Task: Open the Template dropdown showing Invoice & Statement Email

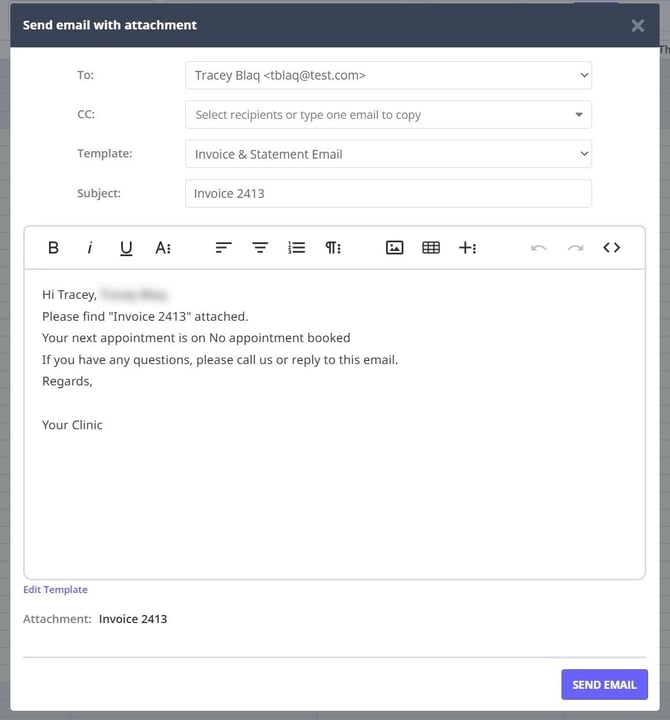Action: click(x=388, y=154)
